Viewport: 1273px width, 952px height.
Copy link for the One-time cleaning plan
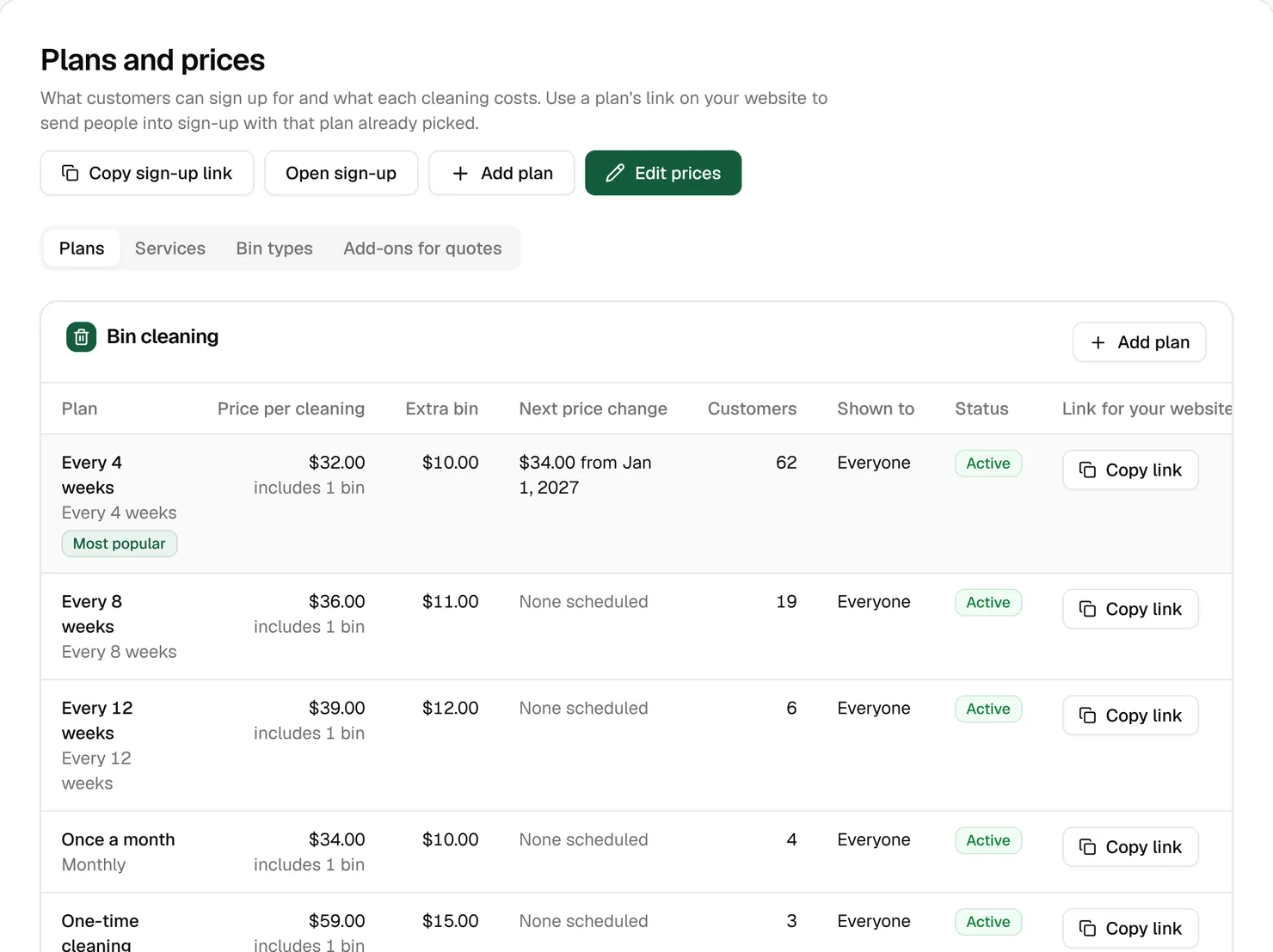click(x=1130, y=928)
